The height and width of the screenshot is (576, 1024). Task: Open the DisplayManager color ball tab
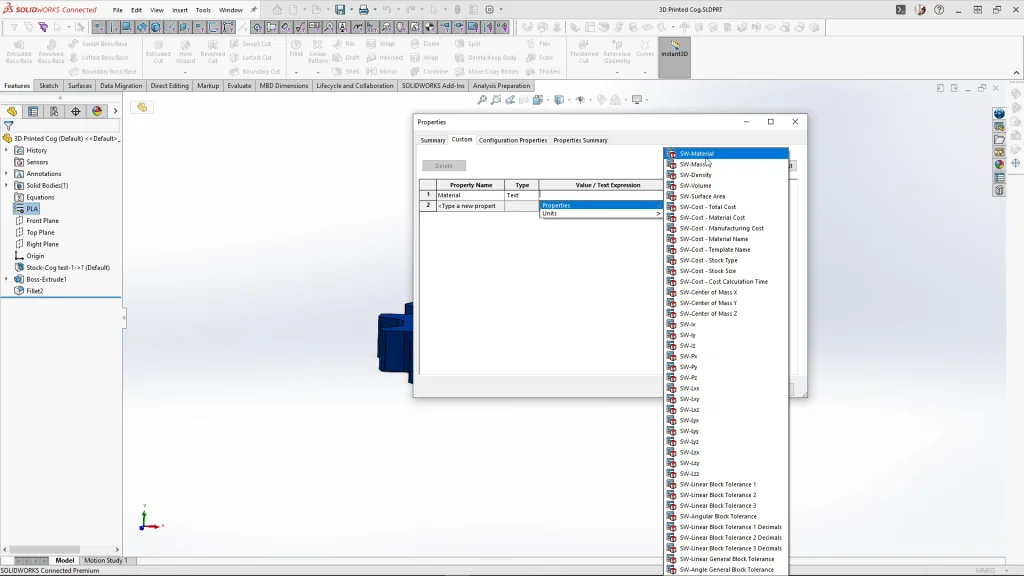tap(97, 112)
